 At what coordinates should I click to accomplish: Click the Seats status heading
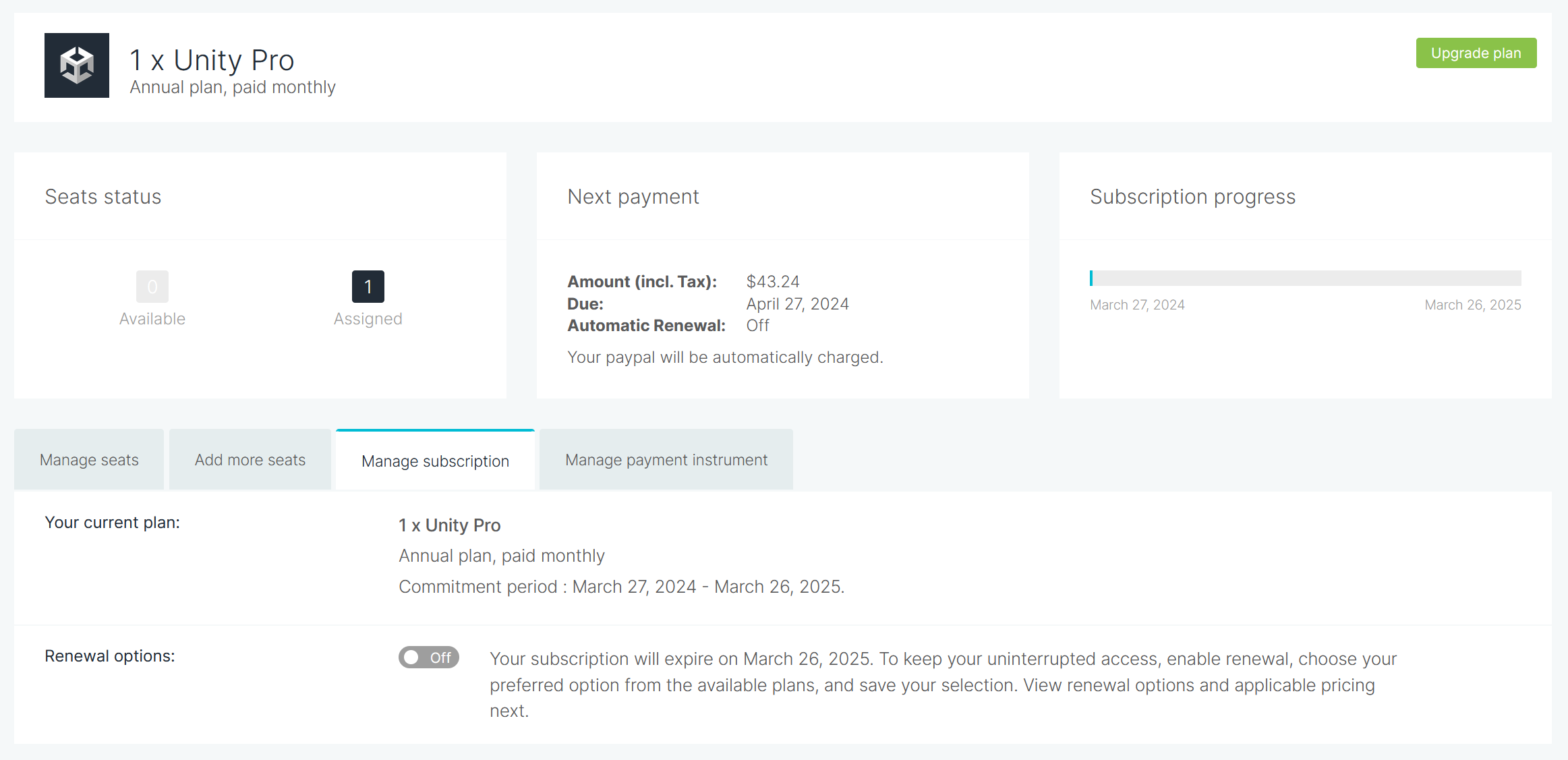pyautogui.click(x=103, y=197)
